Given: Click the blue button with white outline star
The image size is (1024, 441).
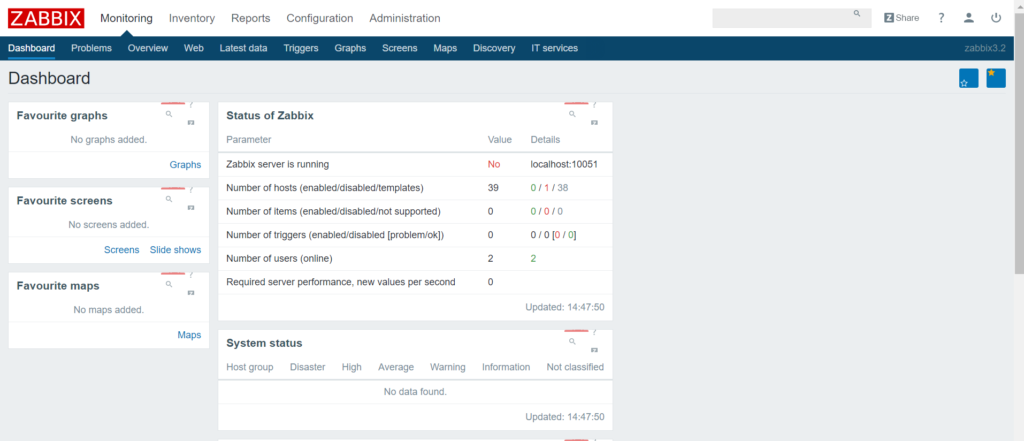Looking at the screenshot, I should tap(968, 78).
